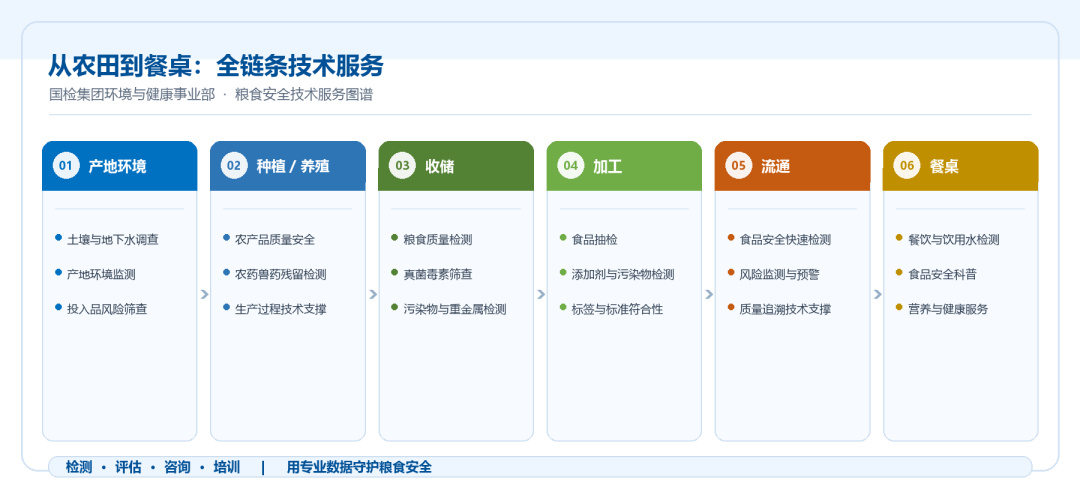This screenshot has height=492, width=1080.
Task: Select 土壤与地下水调查 item
Action: [113, 240]
